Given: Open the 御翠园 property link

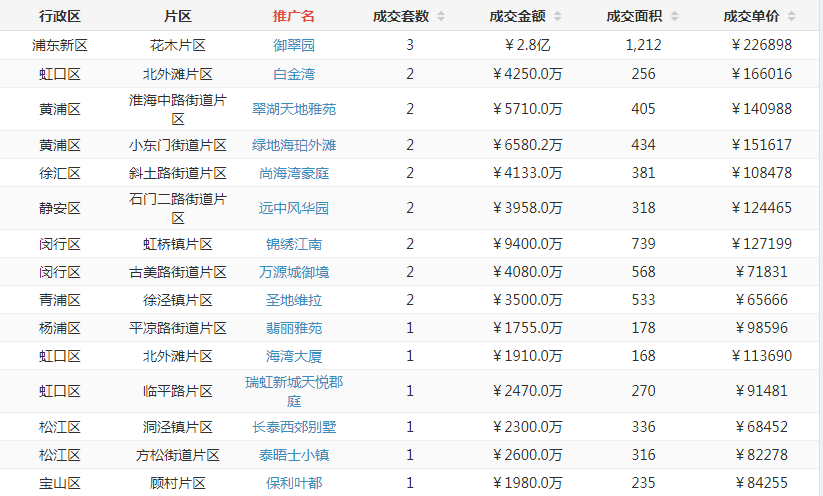Looking at the screenshot, I should click(293, 45).
